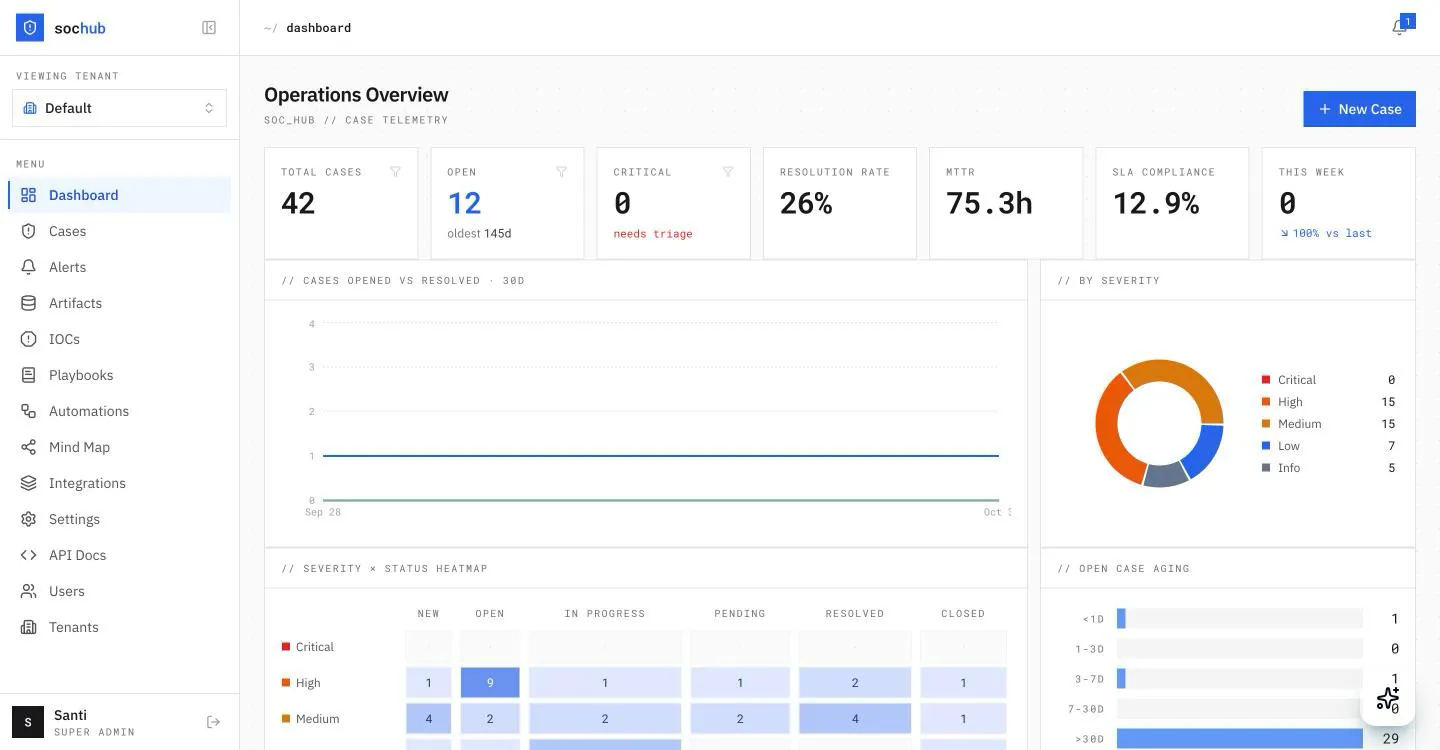Viewport: 1440px width, 750px height.
Task: Click the 26% resolution rate value
Action: coord(806,203)
